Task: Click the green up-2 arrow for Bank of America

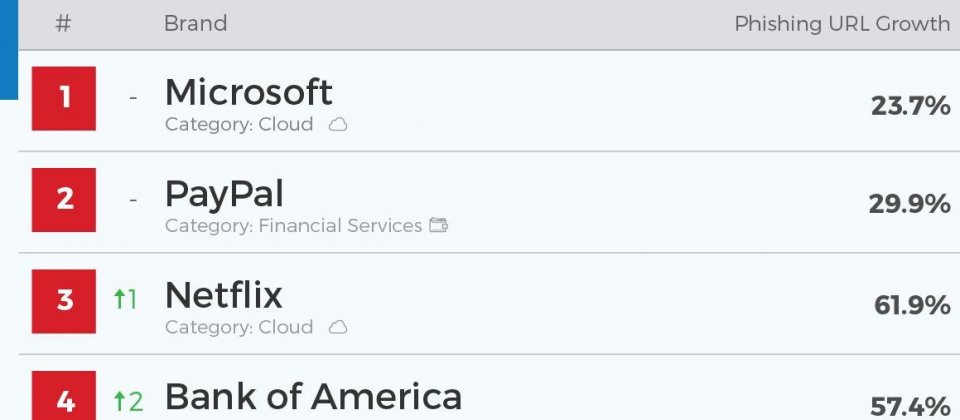Action: point(129,401)
